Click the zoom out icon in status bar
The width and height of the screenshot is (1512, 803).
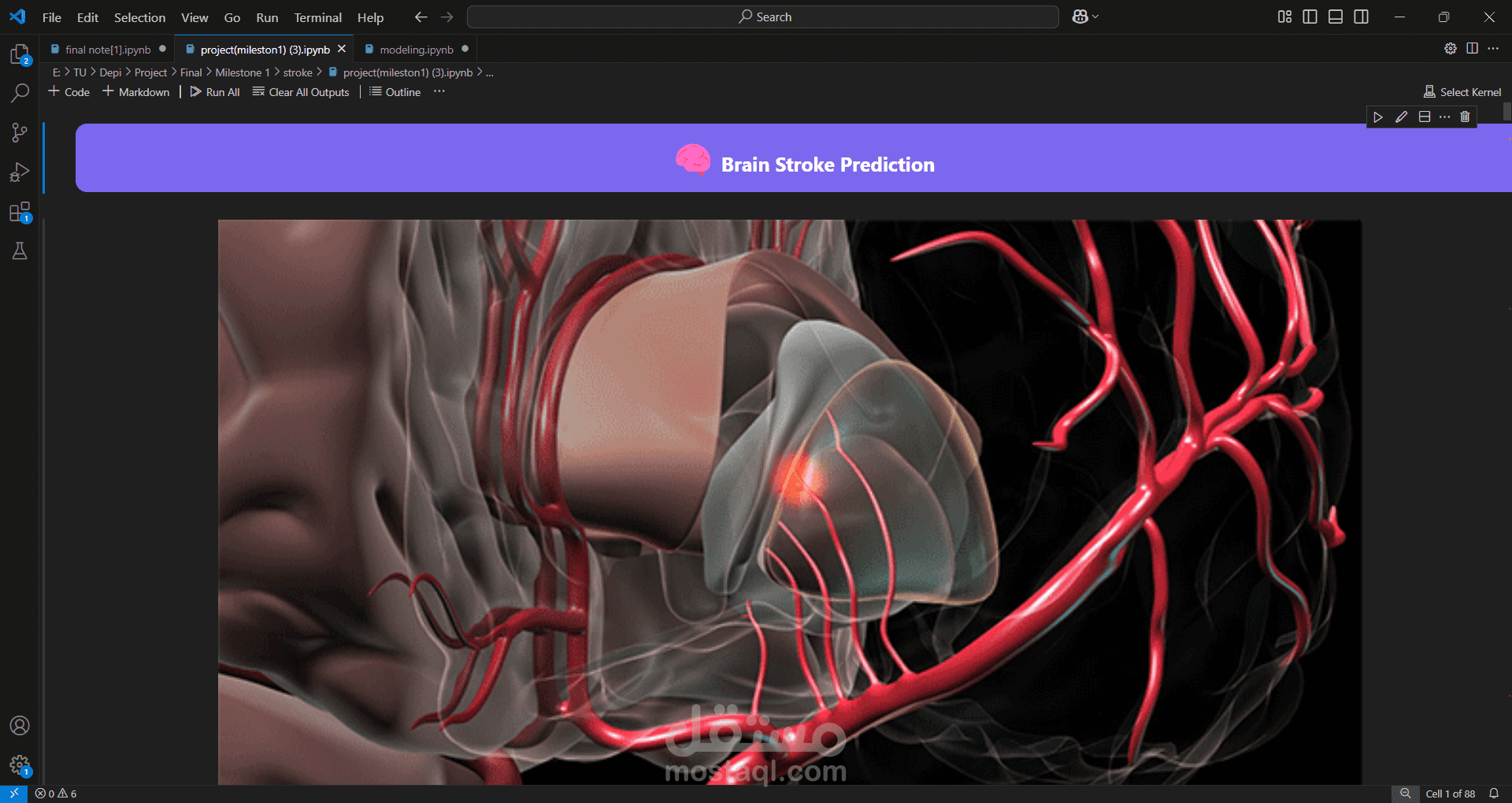coord(1405,794)
